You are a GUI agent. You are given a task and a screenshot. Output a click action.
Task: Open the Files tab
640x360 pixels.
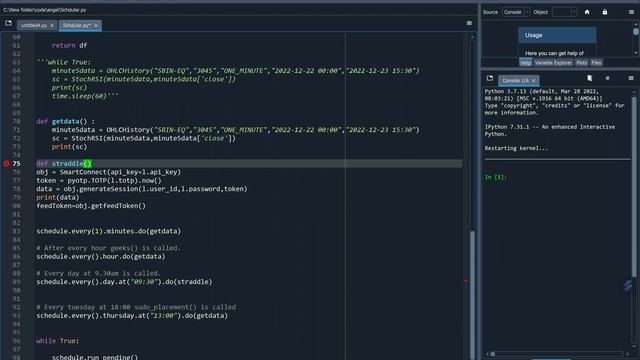pyautogui.click(x=596, y=63)
